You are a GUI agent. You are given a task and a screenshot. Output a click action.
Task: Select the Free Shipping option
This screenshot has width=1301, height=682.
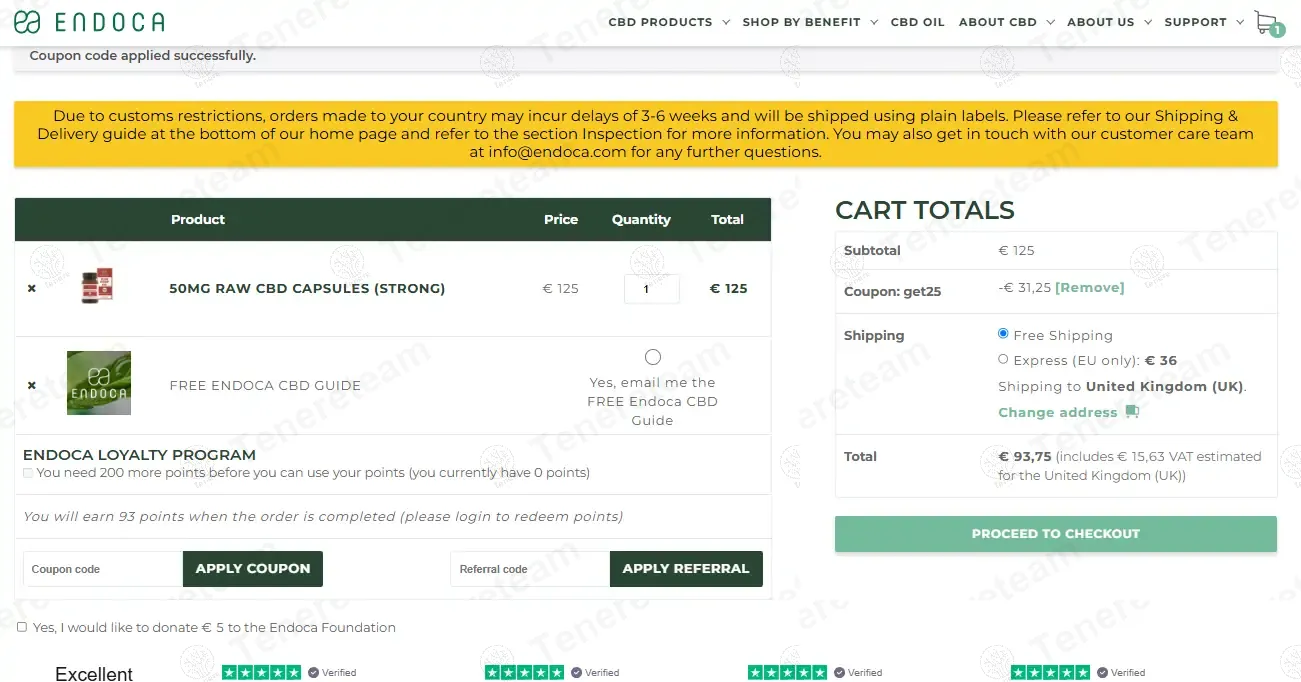[1003, 334]
